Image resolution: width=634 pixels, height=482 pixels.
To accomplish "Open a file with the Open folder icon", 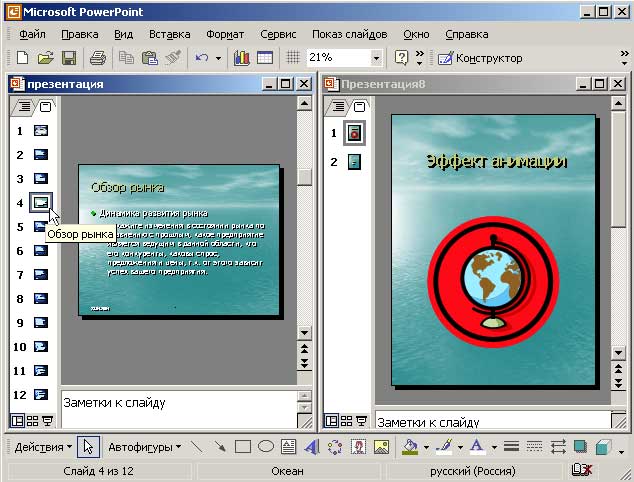I will (x=46, y=58).
